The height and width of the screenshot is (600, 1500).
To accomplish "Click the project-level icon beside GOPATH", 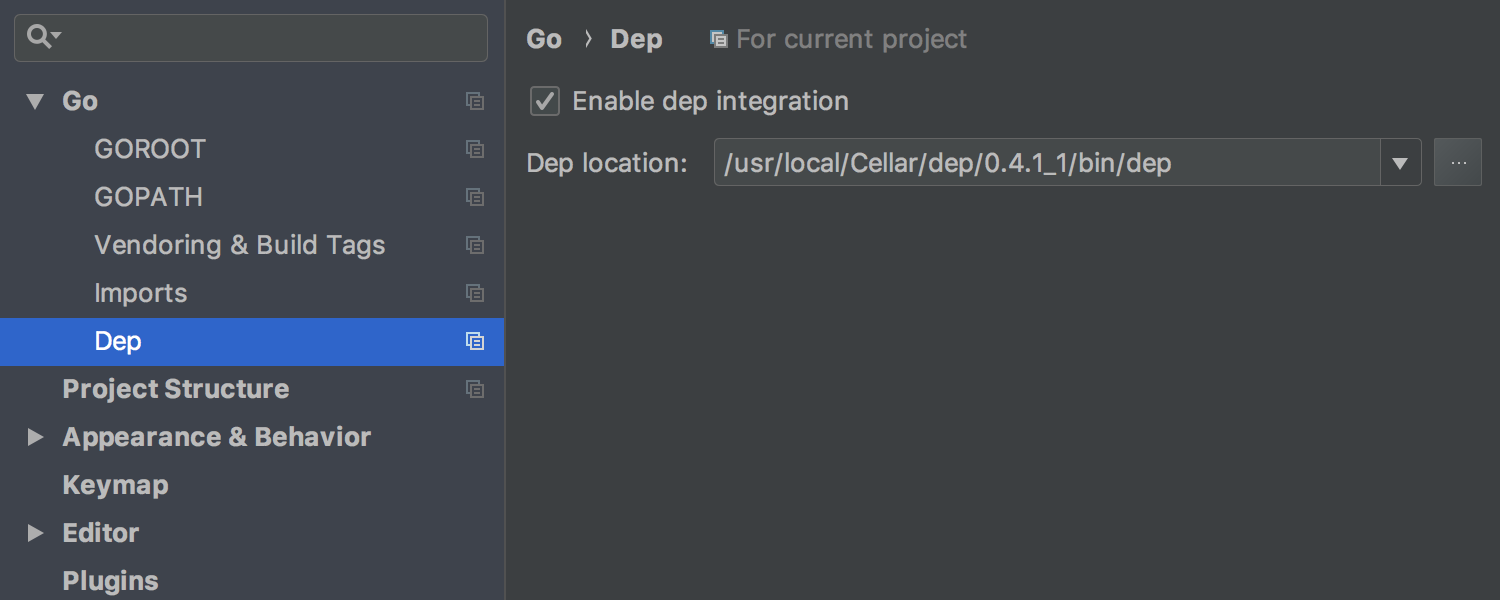I will tap(475, 197).
